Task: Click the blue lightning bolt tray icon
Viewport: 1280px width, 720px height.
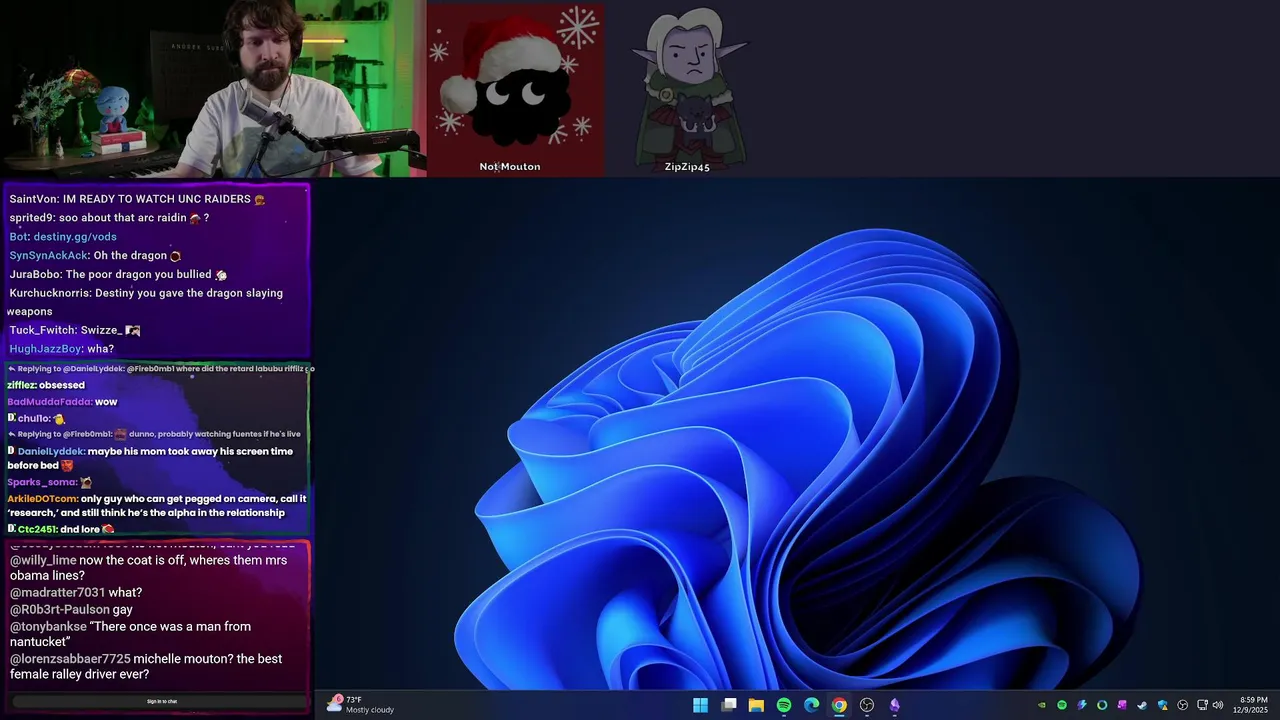Action: (x=1082, y=705)
